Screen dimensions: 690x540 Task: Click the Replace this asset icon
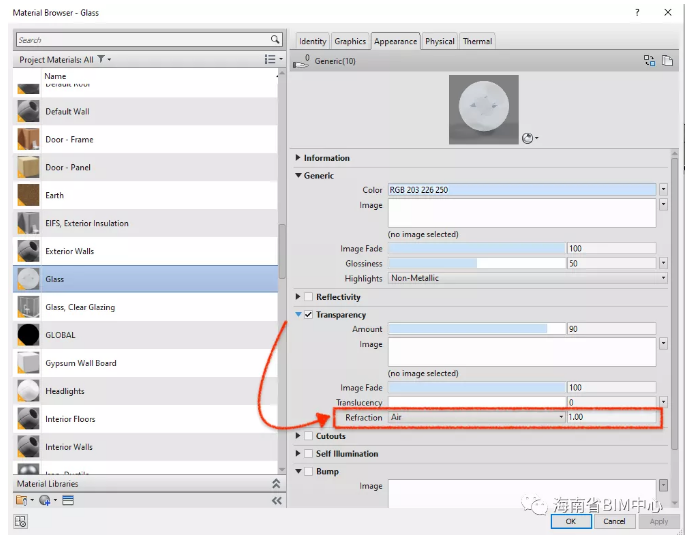(x=649, y=61)
